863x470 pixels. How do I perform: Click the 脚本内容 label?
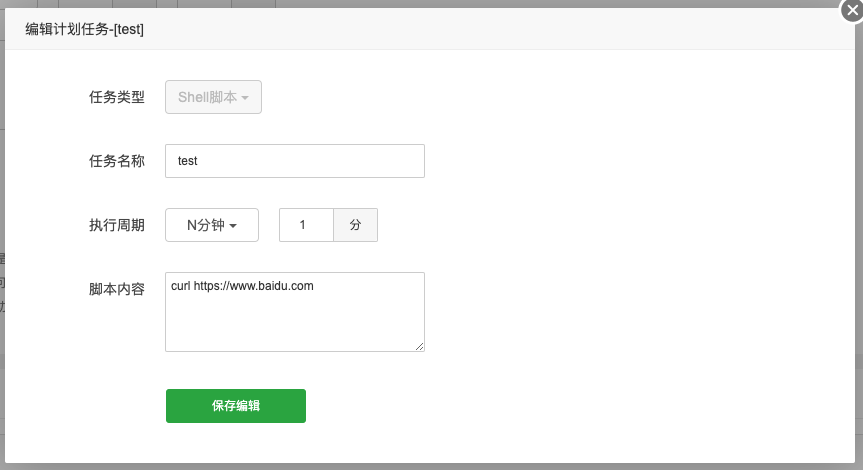click(117, 289)
